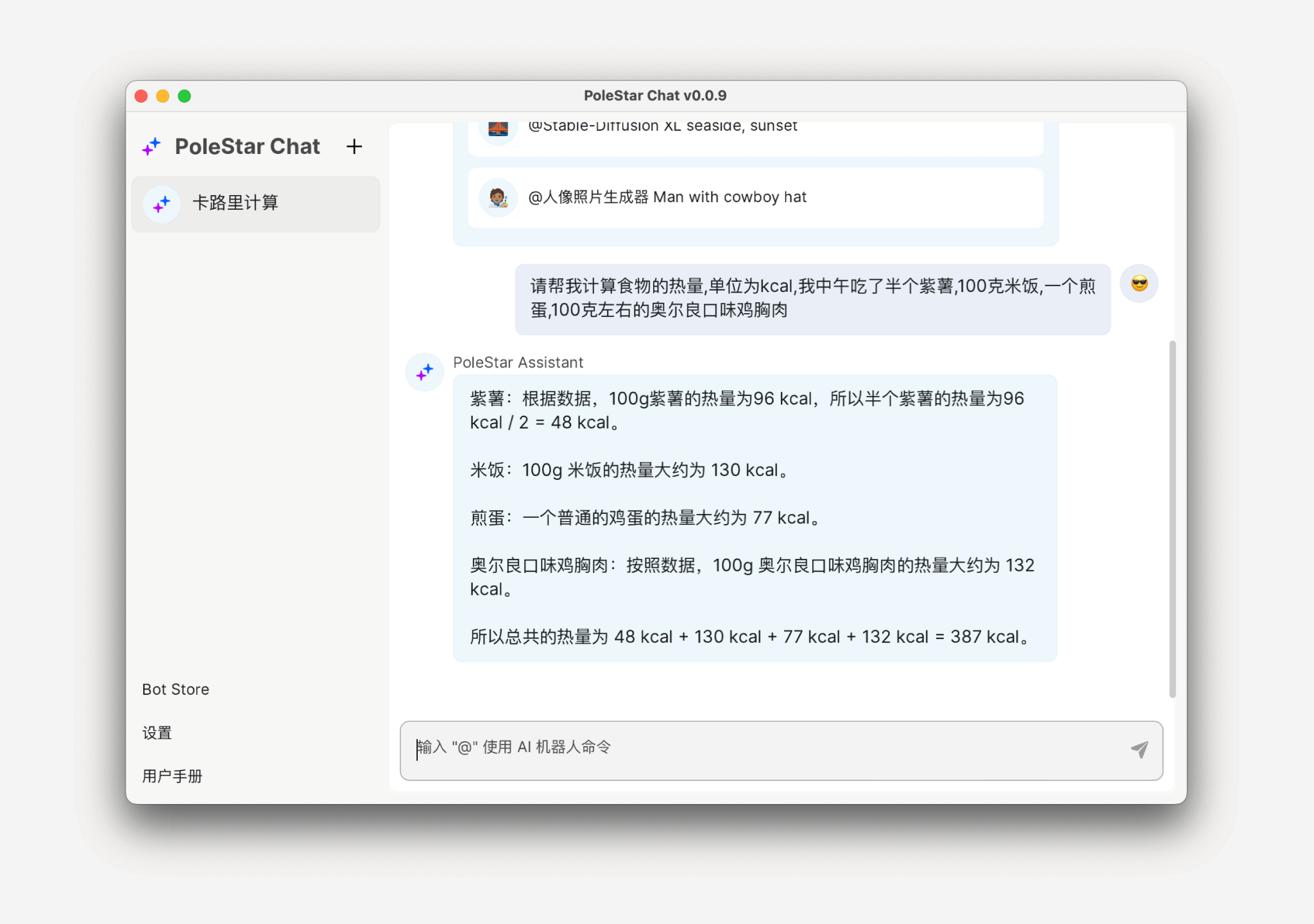Click the green fullscreen window button
The image size is (1314, 924).
pos(185,96)
